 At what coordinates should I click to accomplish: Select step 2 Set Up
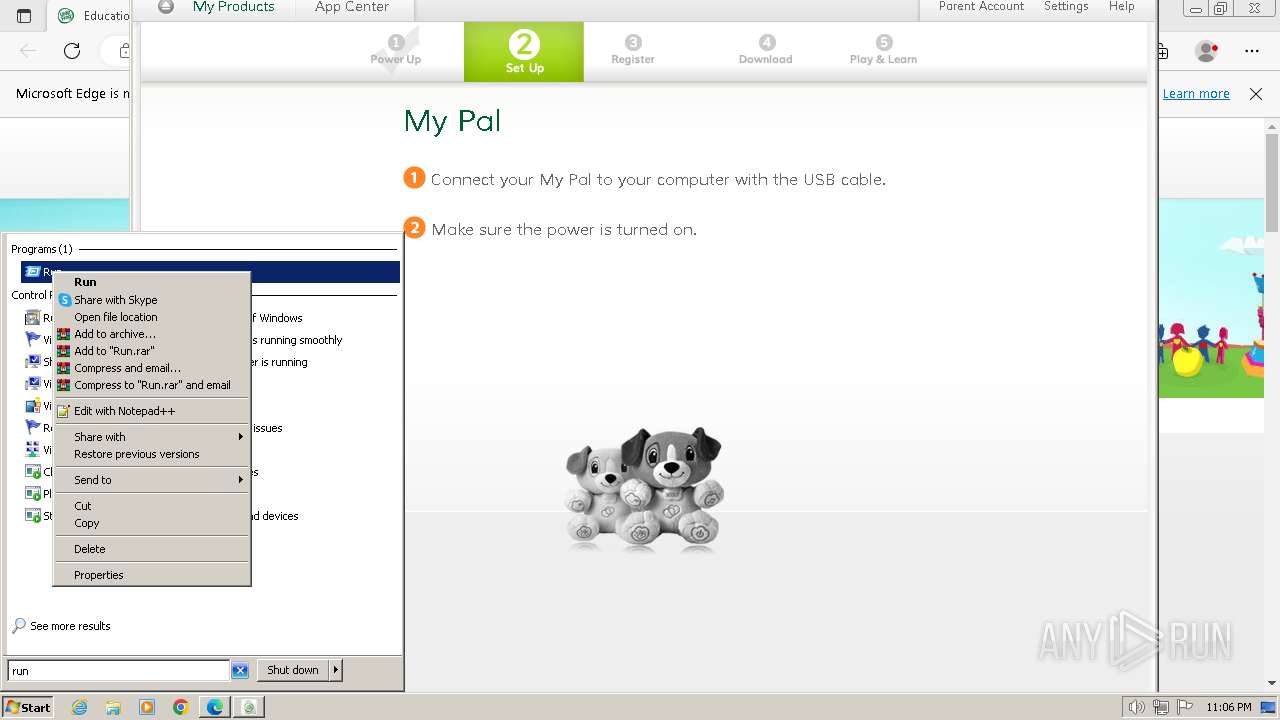point(524,52)
